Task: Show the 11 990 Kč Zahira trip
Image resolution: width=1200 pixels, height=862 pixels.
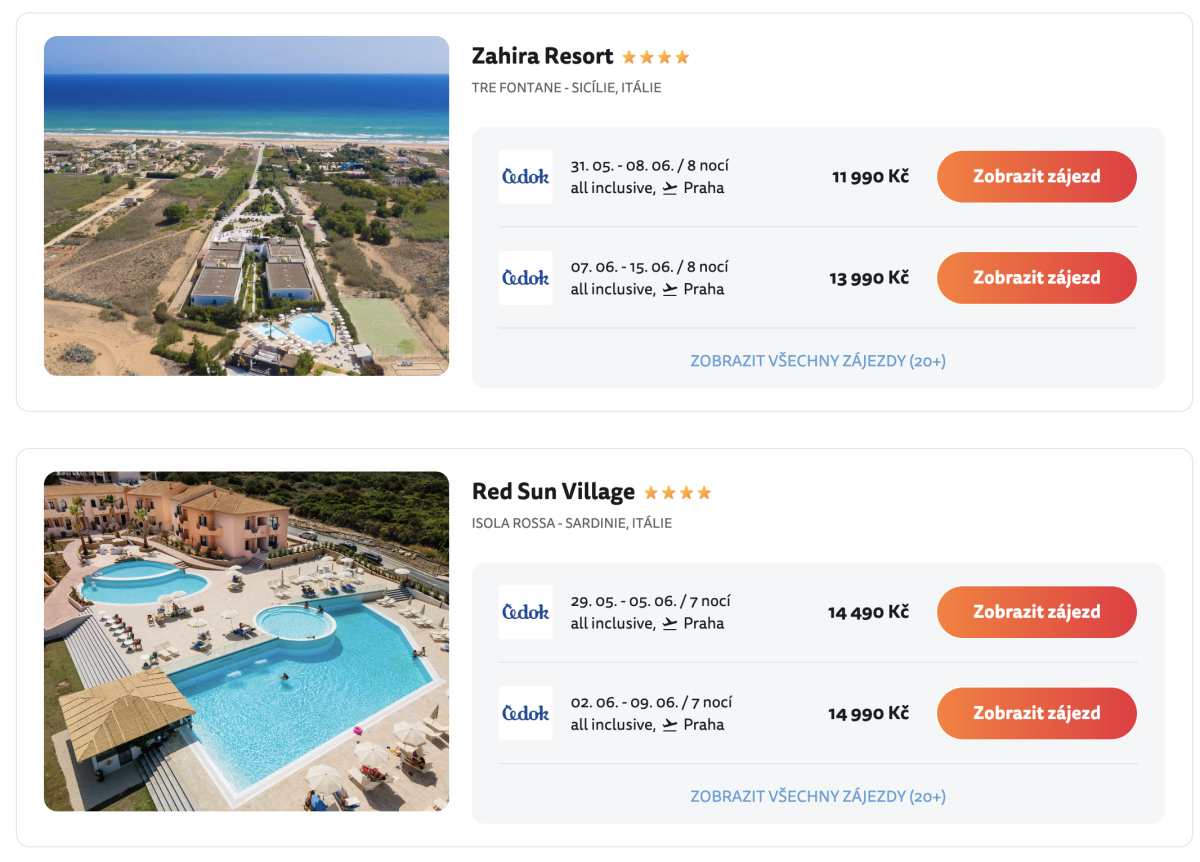Action: pyautogui.click(x=1036, y=177)
